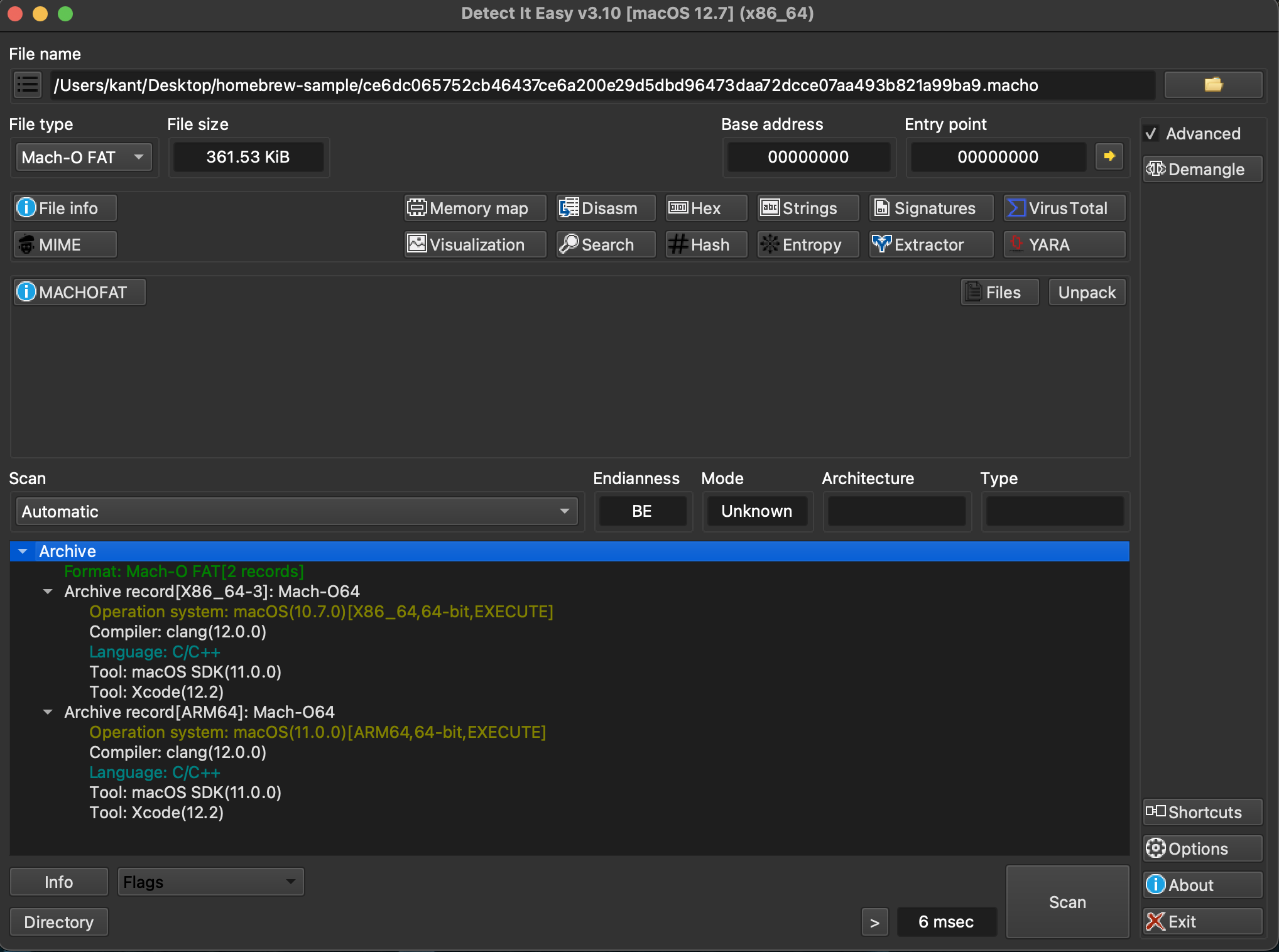This screenshot has width=1279, height=952.
Task: Open recent files list icon
Action: [x=28, y=85]
